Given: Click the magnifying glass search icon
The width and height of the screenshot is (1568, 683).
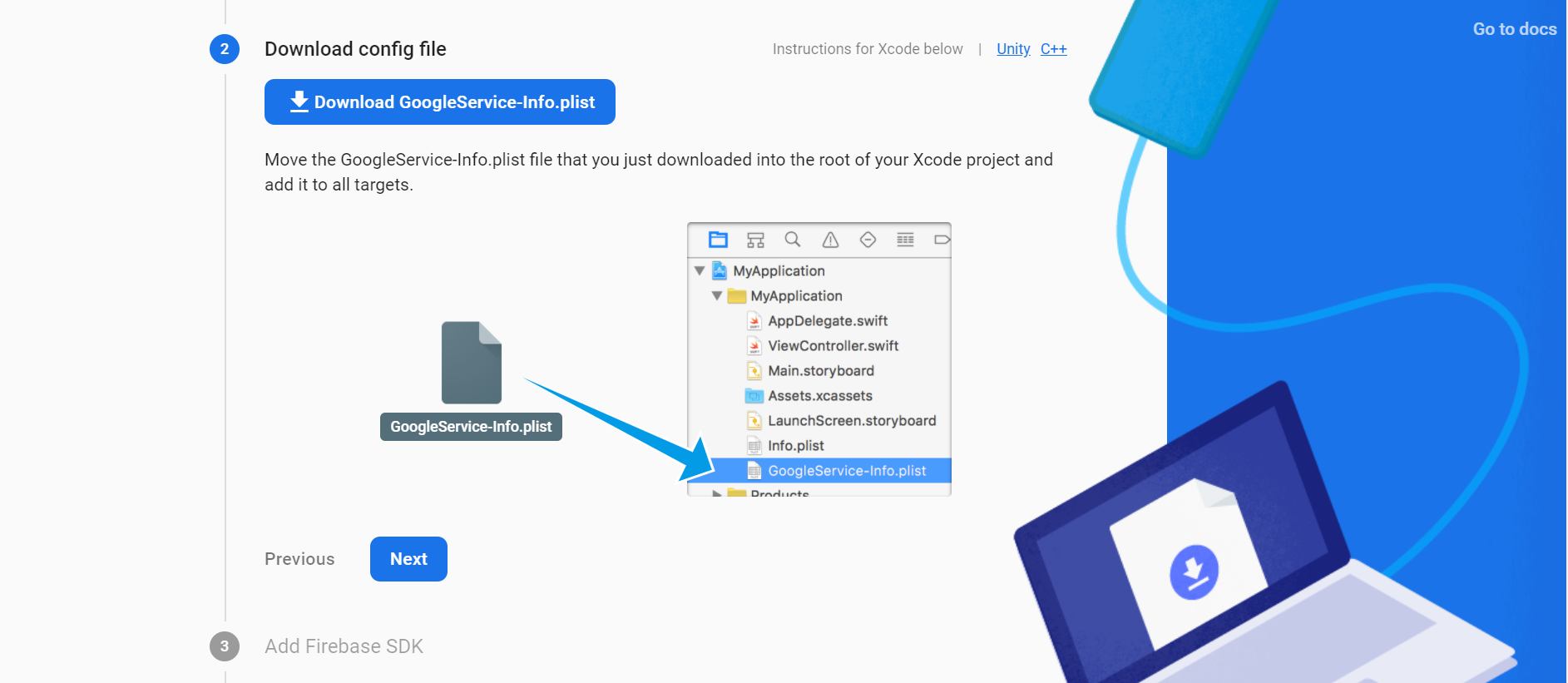Looking at the screenshot, I should [793, 240].
